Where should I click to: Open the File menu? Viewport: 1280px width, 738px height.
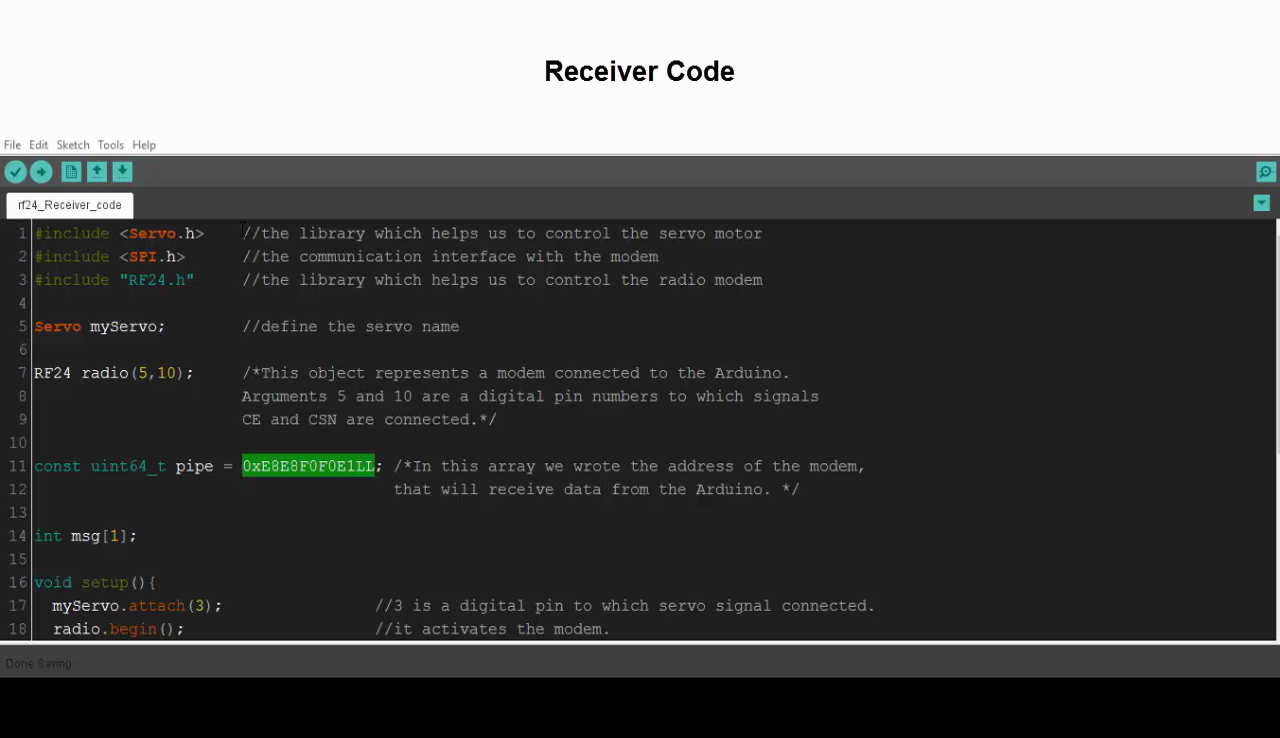12,145
